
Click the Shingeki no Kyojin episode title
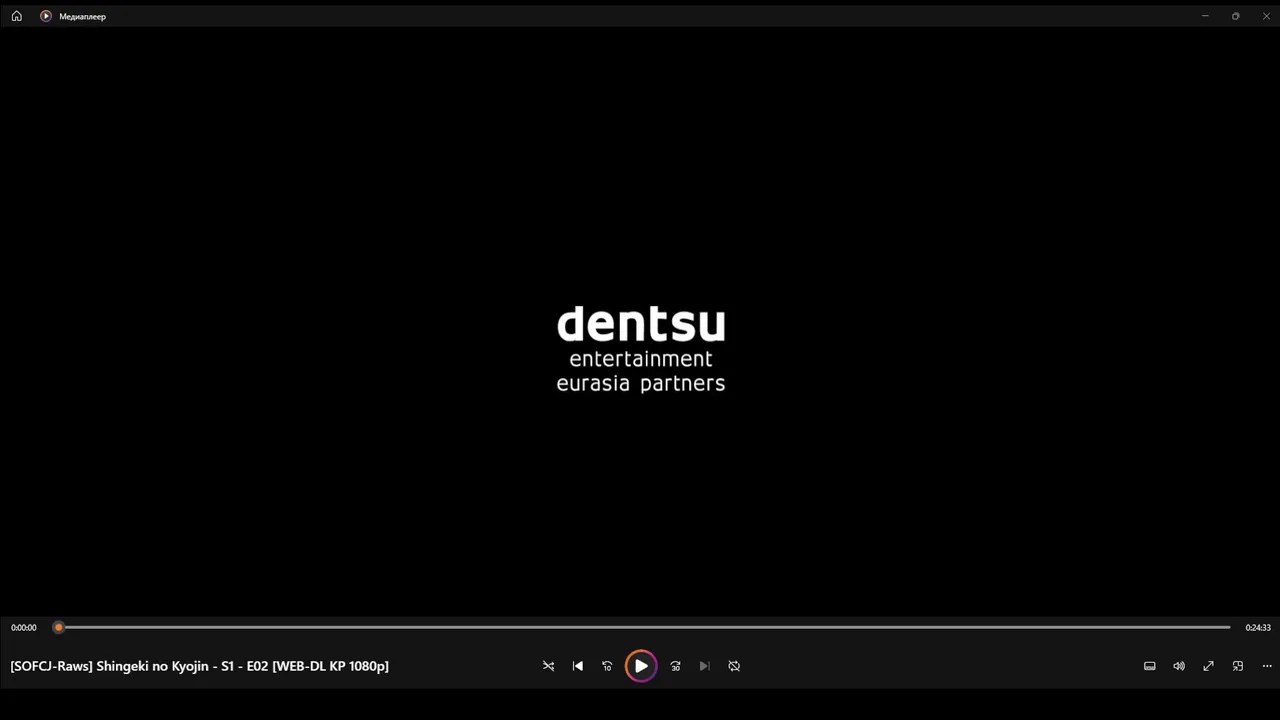[x=200, y=666]
